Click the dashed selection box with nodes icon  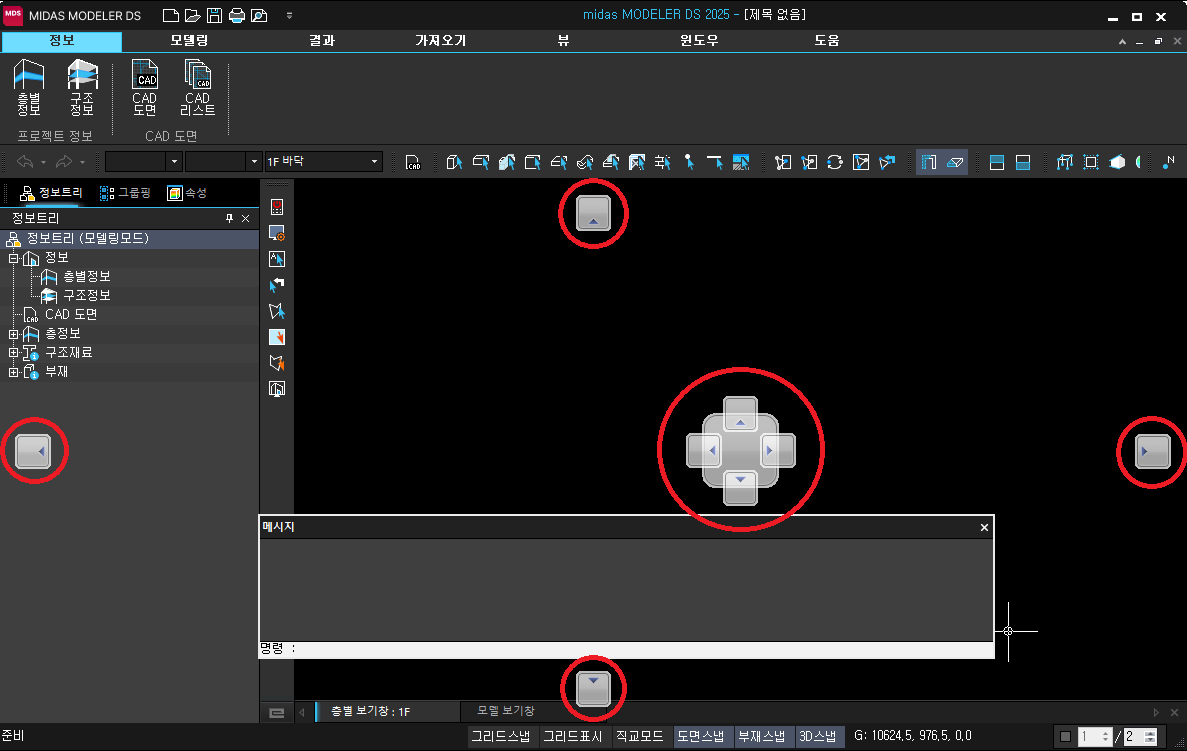point(1091,162)
